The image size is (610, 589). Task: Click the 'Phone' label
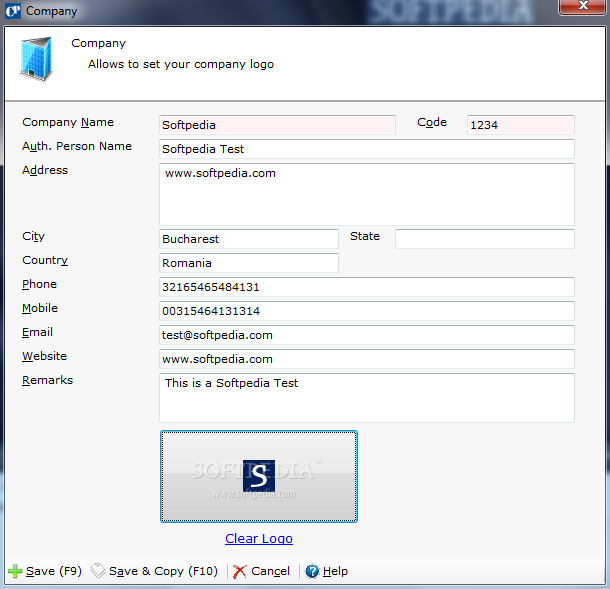tap(39, 284)
